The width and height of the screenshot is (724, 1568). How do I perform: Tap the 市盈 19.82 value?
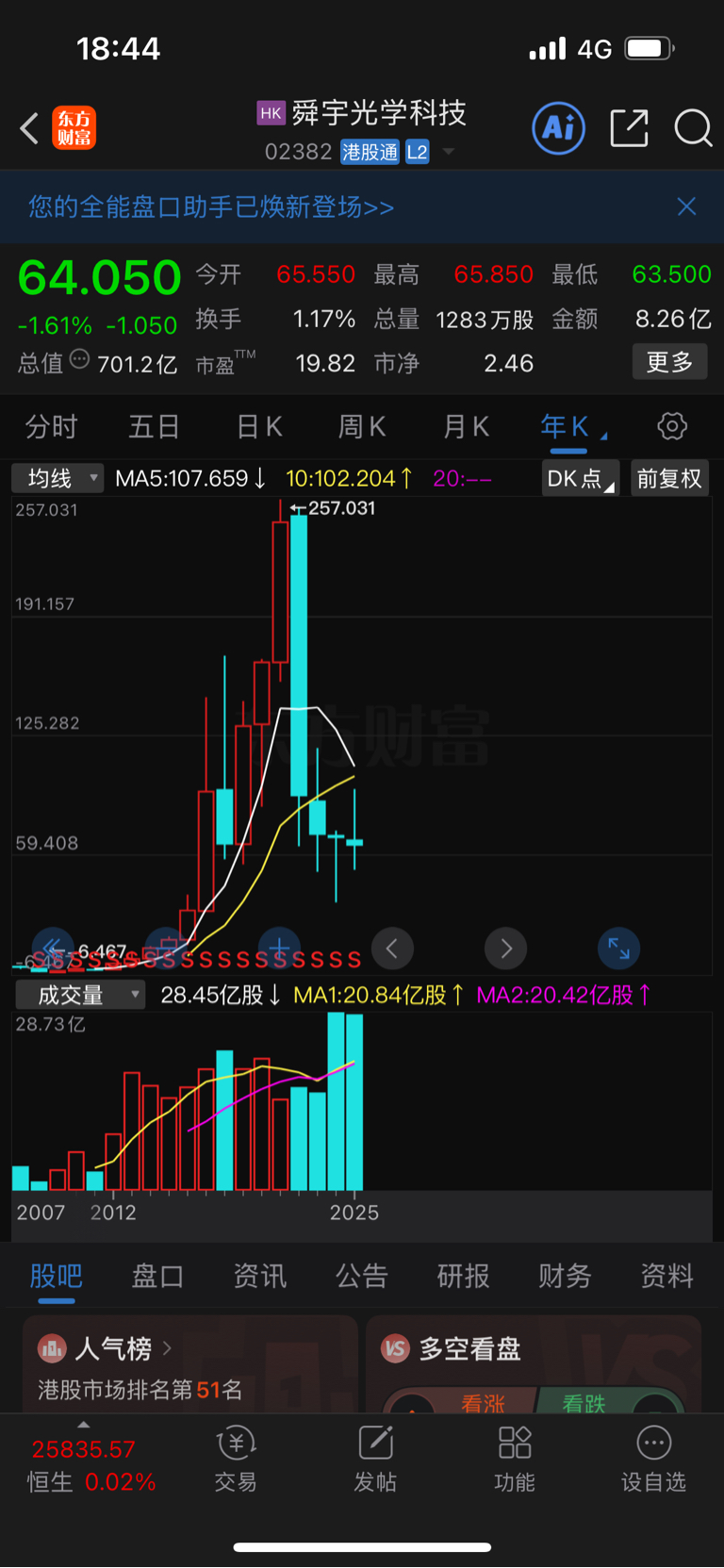coord(325,363)
